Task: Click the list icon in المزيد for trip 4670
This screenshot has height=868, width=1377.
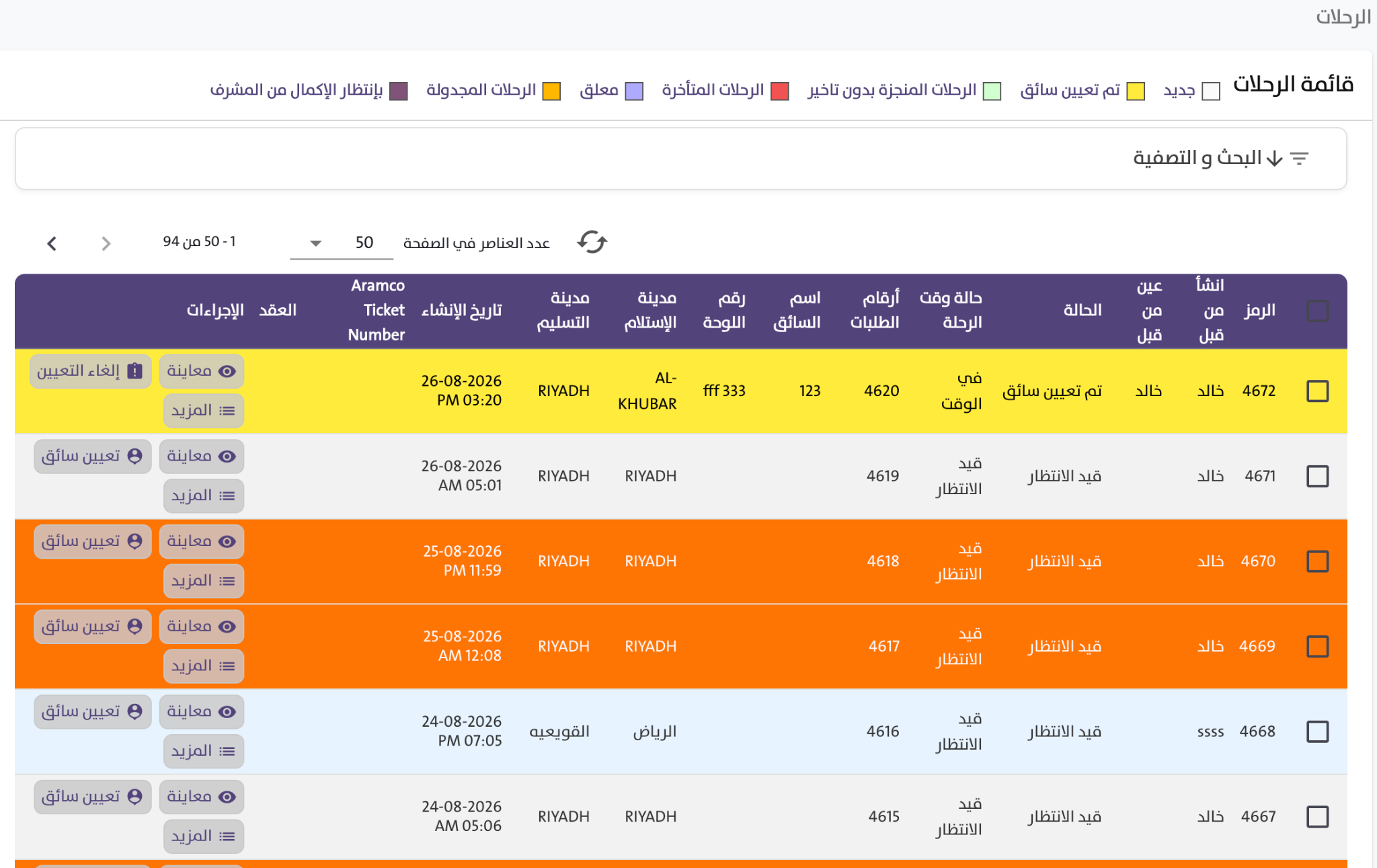Action: click(227, 581)
